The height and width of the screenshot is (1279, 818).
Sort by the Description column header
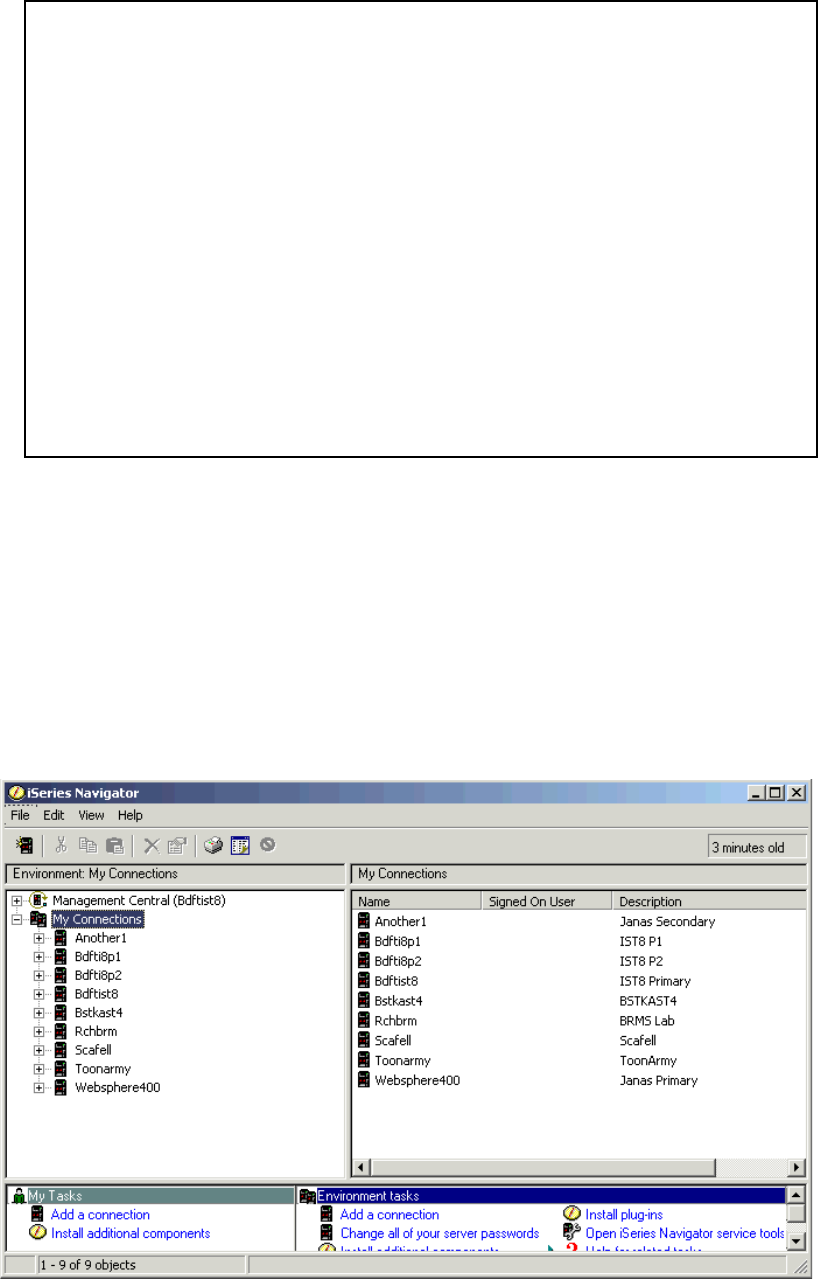710,901
